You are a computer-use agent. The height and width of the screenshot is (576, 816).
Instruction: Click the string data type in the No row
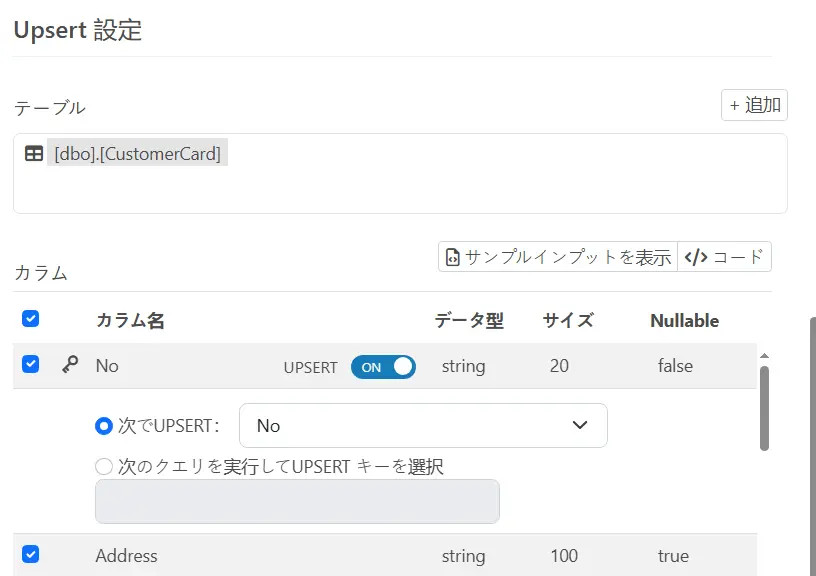(x=463, y=366)
